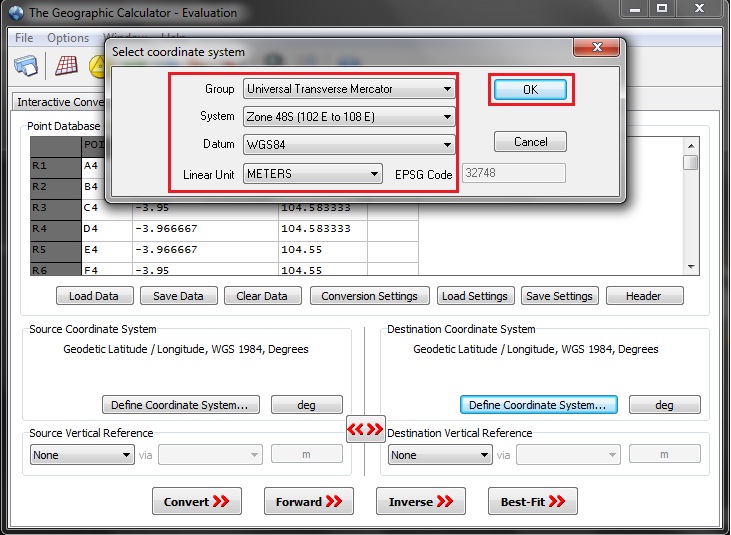
Task: Maximize the Geographic Calculator window
Action: 662,8
